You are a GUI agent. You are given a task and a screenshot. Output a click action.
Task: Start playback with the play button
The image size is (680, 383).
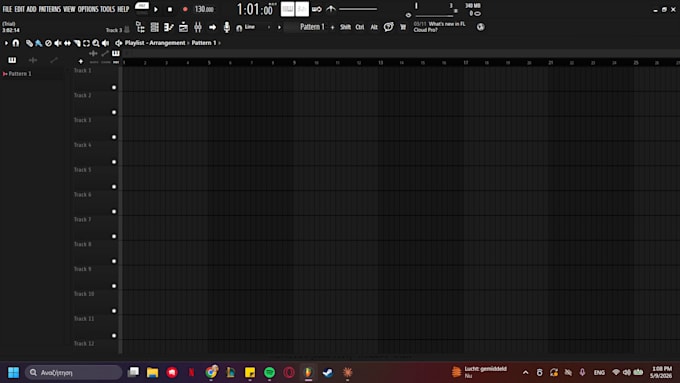[156, 9]
